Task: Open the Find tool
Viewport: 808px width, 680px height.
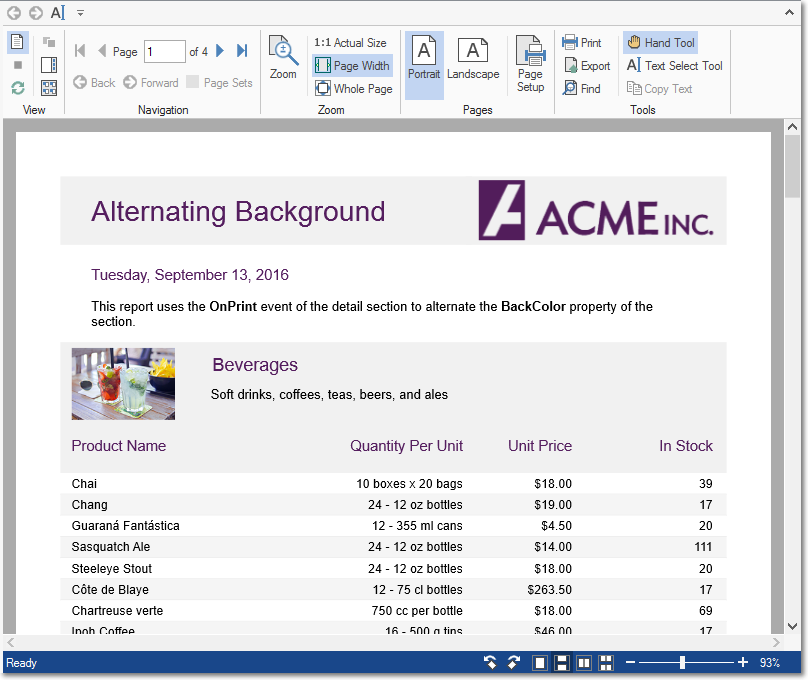Action: tap(582, 89)
